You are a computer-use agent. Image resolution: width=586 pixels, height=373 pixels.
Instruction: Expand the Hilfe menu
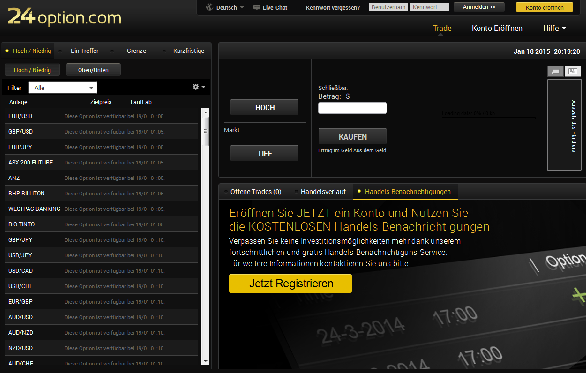(554, 28)
